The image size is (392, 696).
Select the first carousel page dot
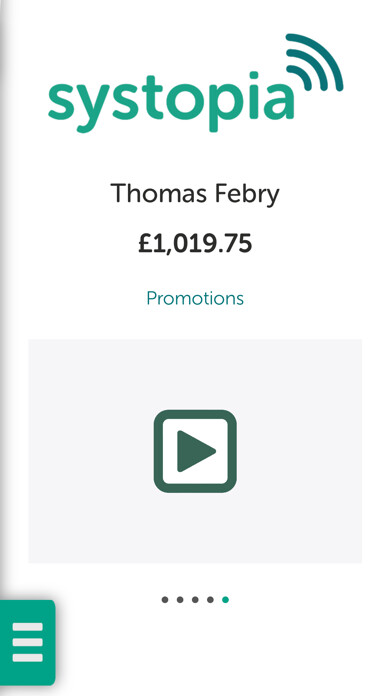point(165,600)
